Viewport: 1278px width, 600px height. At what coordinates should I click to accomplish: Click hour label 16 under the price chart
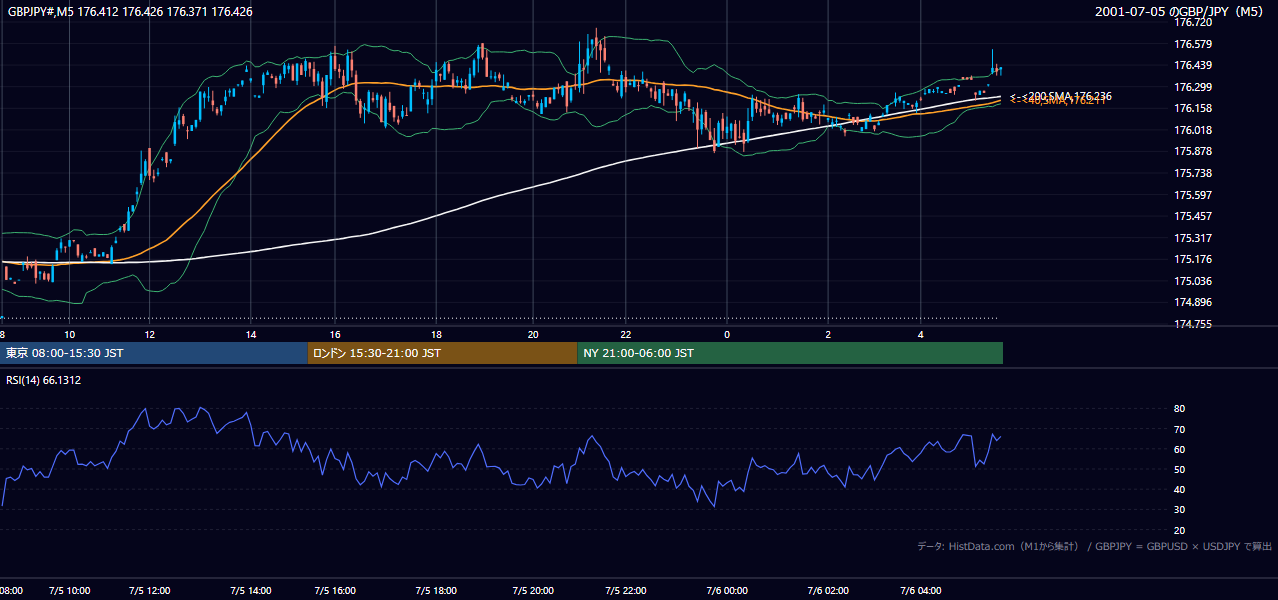click(335, 334)
